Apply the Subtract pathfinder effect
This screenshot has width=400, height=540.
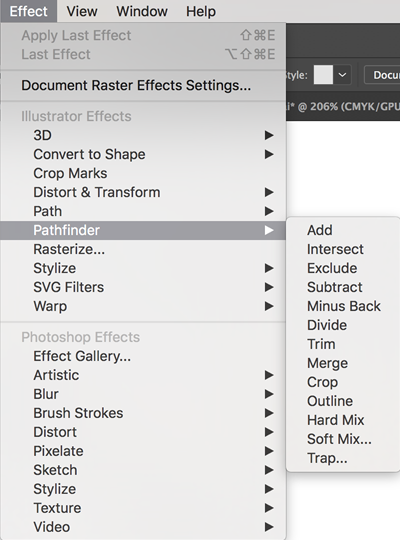point(343,287)
